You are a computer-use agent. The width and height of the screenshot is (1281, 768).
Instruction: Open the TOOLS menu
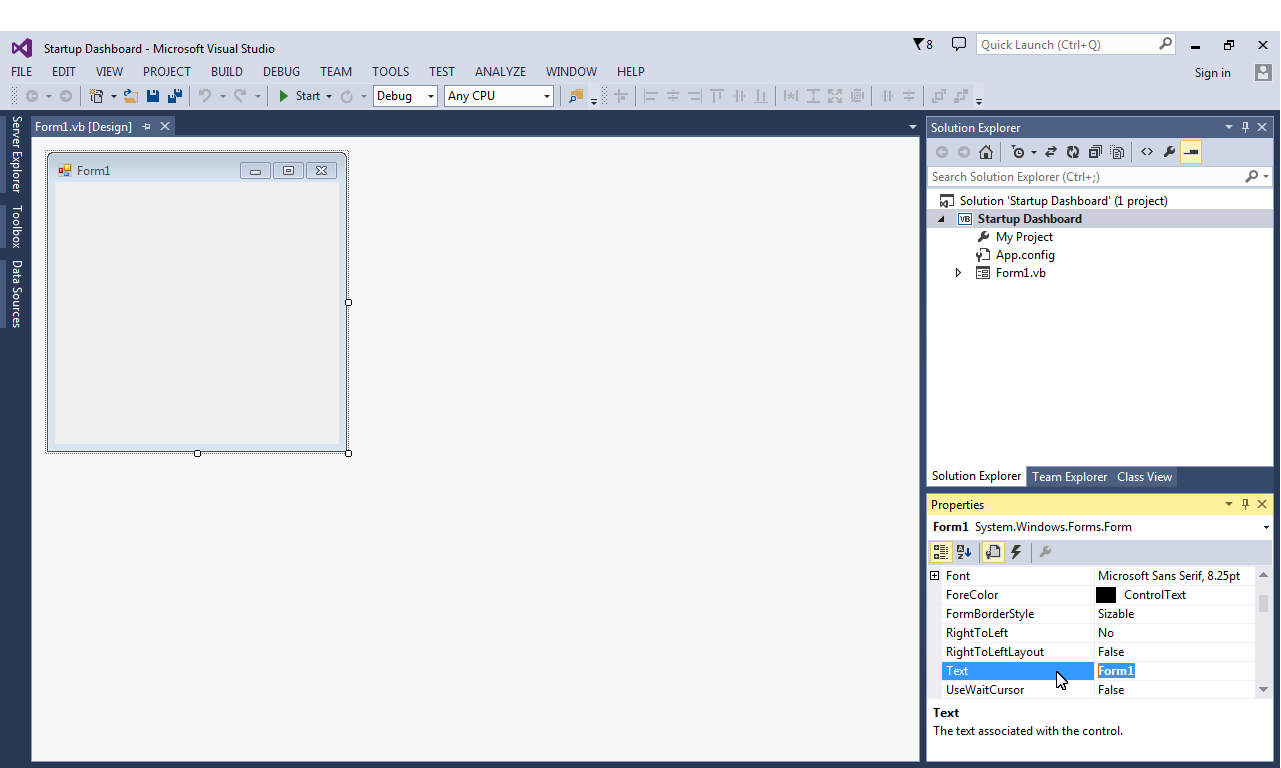[x=391, y=72]
